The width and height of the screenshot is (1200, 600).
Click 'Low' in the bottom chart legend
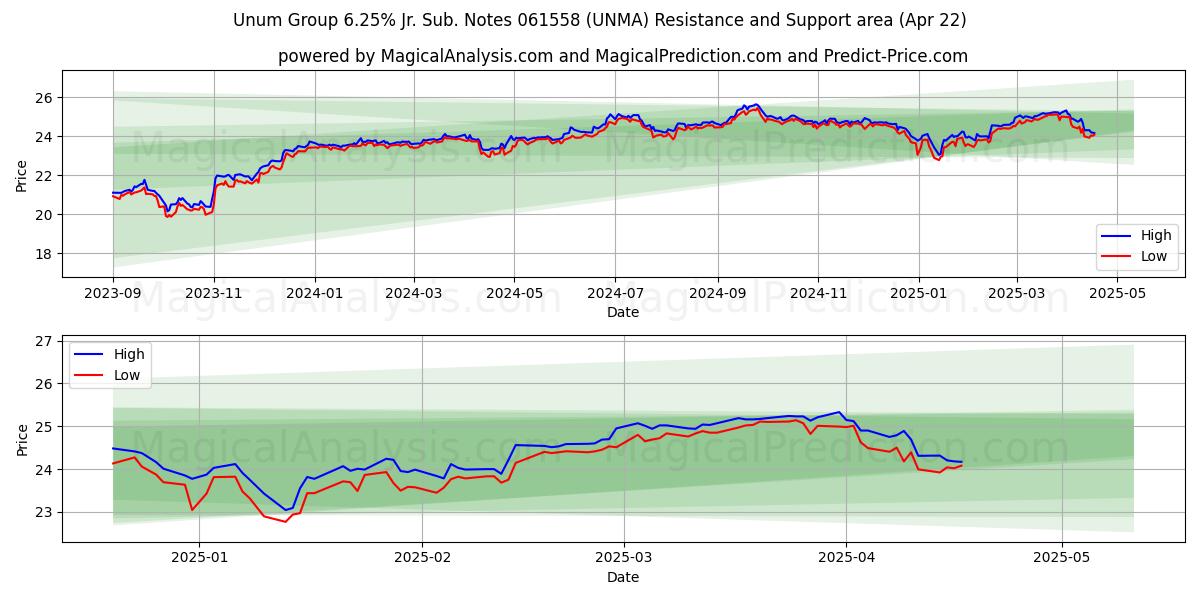[127, 374]
